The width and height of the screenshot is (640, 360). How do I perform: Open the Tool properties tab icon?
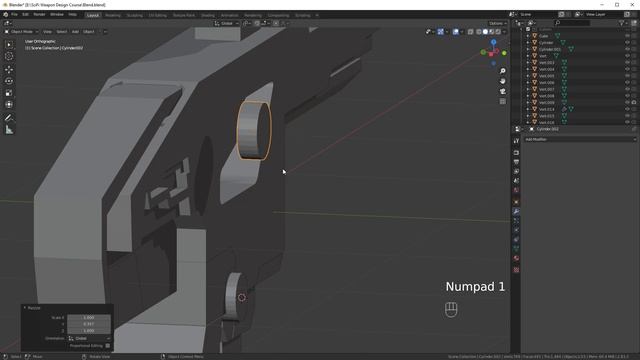coord(516,141)
